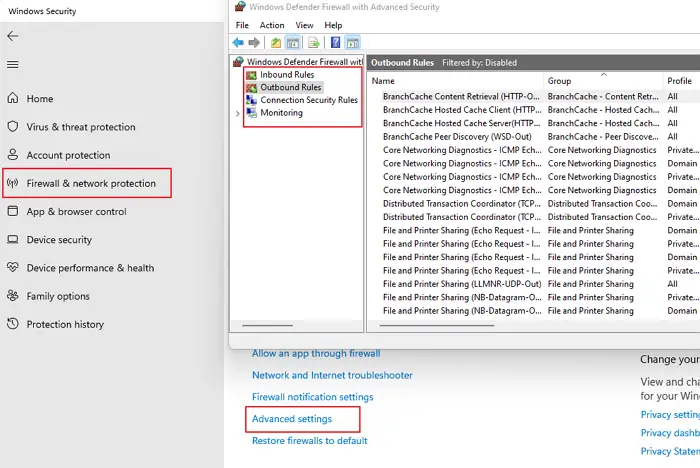Click the Up one level folder icon
This screenshot has width=700, height=468.
coord(276,43)
